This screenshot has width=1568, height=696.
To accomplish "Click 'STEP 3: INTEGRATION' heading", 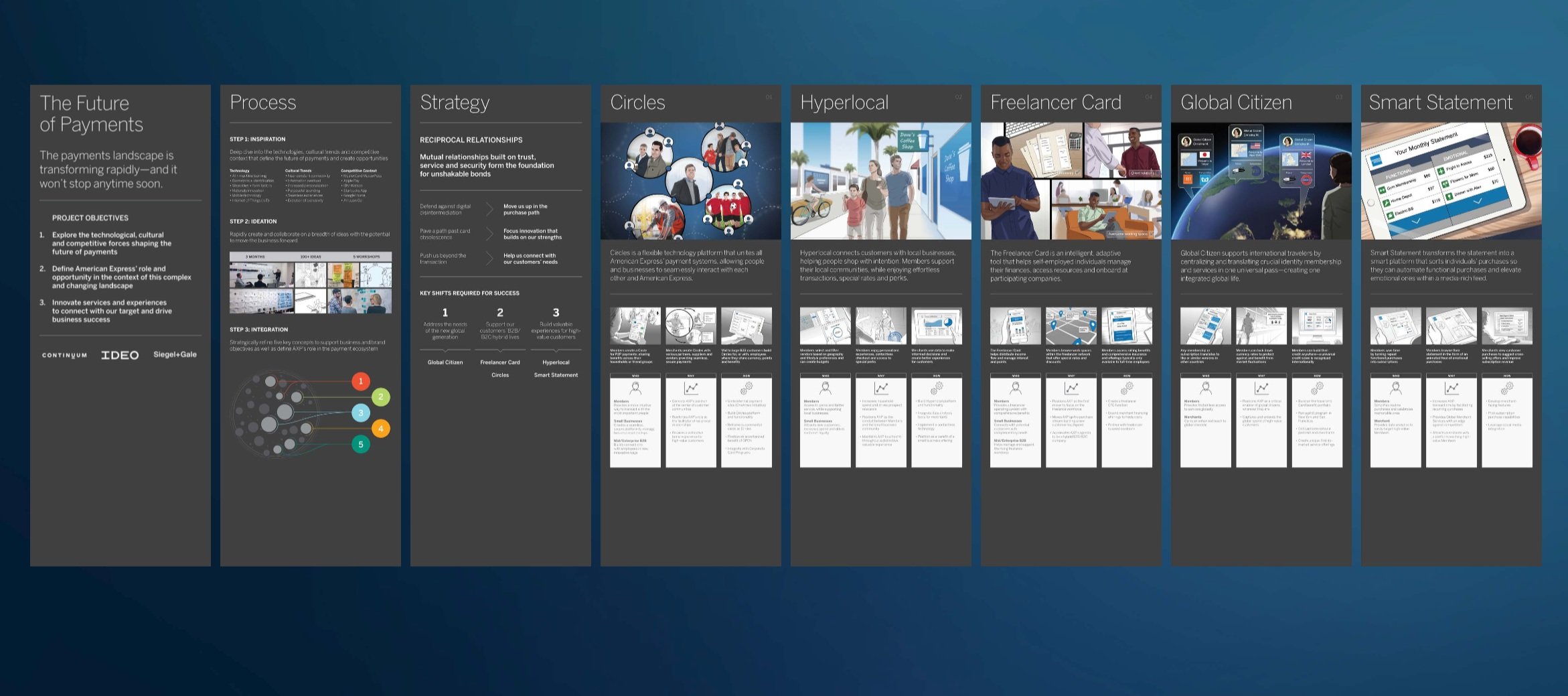I will (259, 330).
